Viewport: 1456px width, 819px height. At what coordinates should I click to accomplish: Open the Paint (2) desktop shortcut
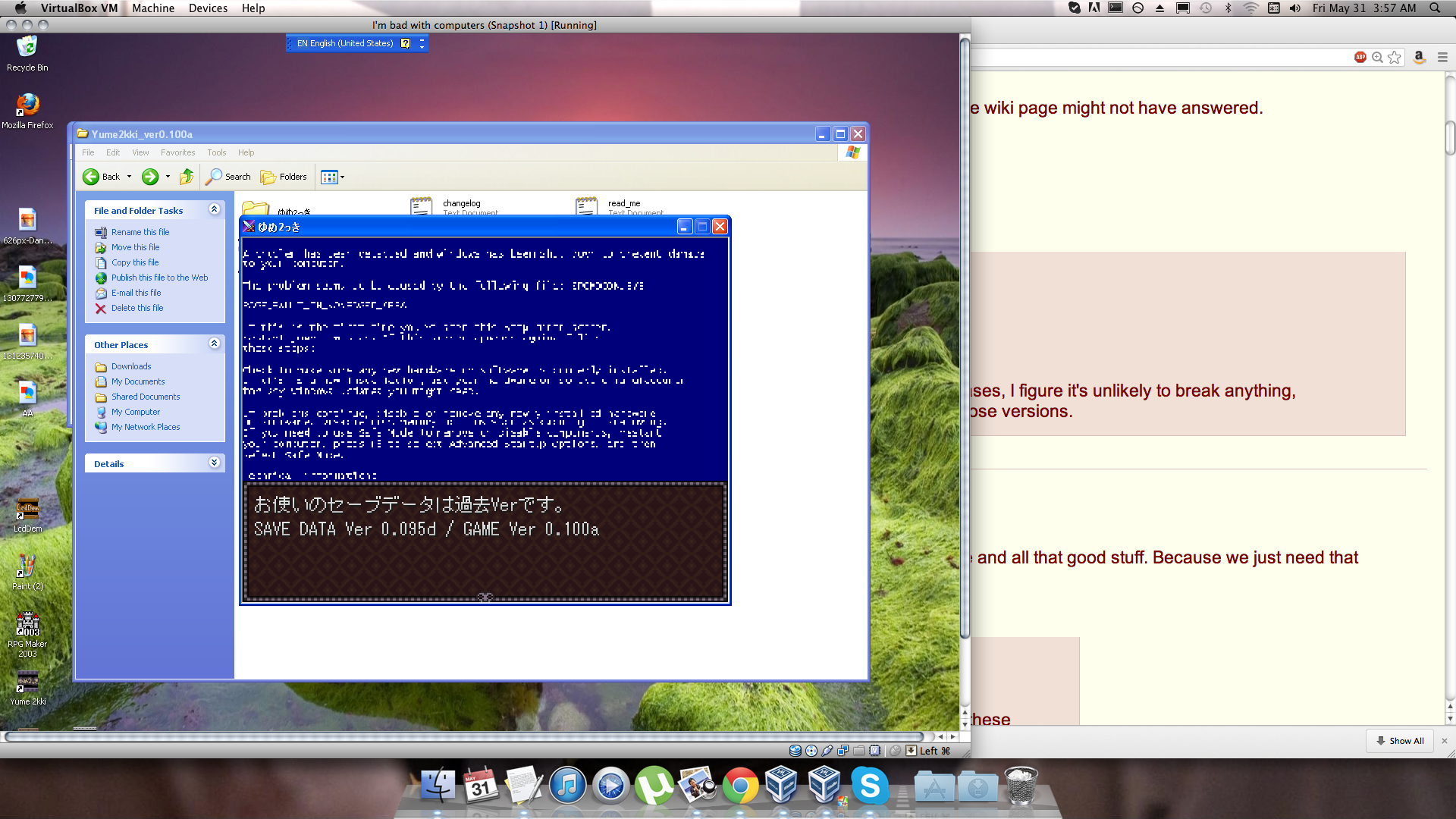click(x=27, y=572)
